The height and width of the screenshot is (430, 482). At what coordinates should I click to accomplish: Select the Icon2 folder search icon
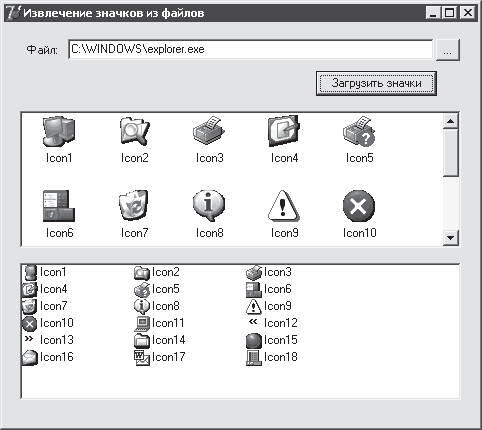(x=134, y=131)
